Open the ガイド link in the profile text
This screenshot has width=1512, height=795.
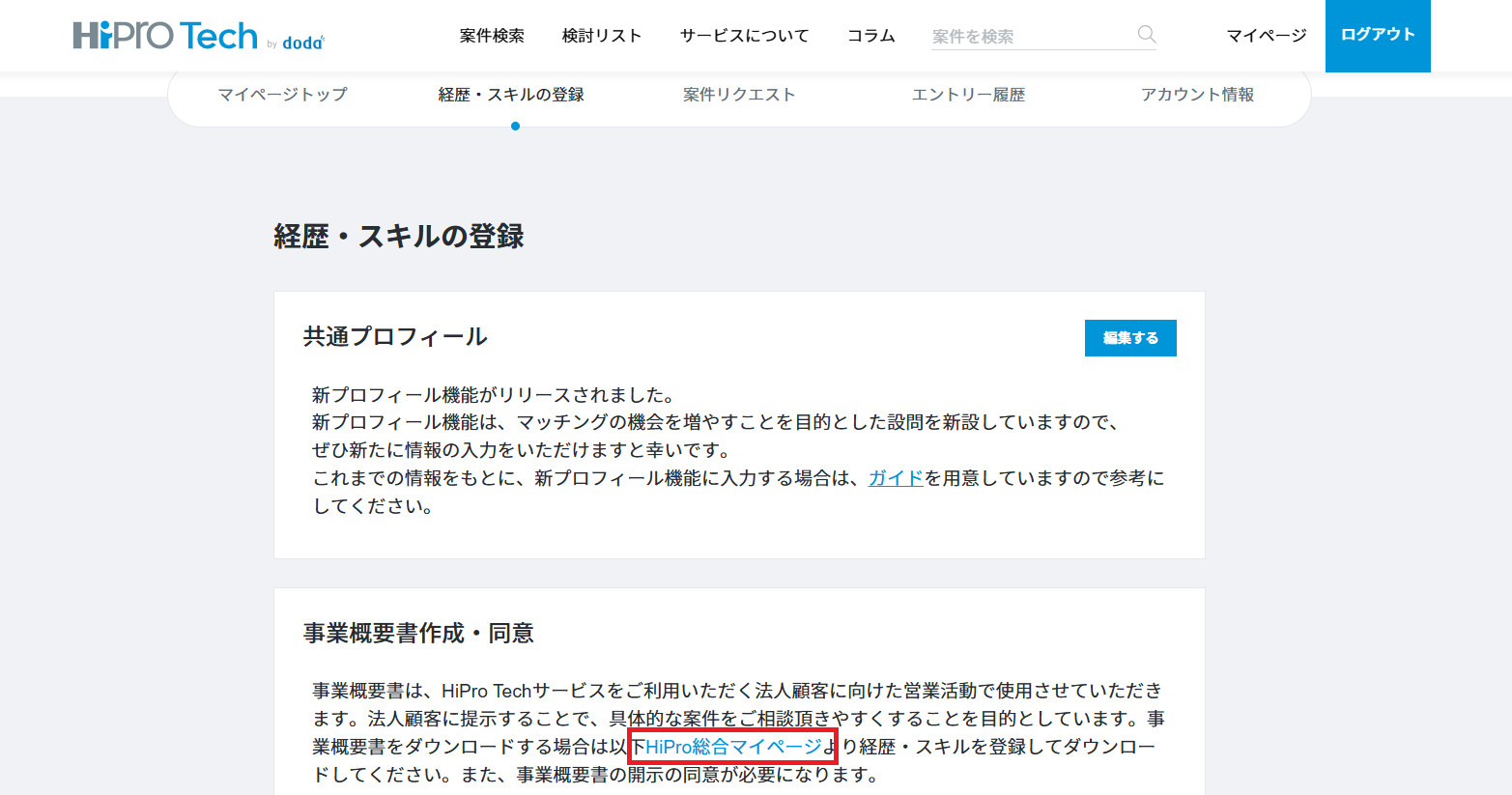(895, 477)
